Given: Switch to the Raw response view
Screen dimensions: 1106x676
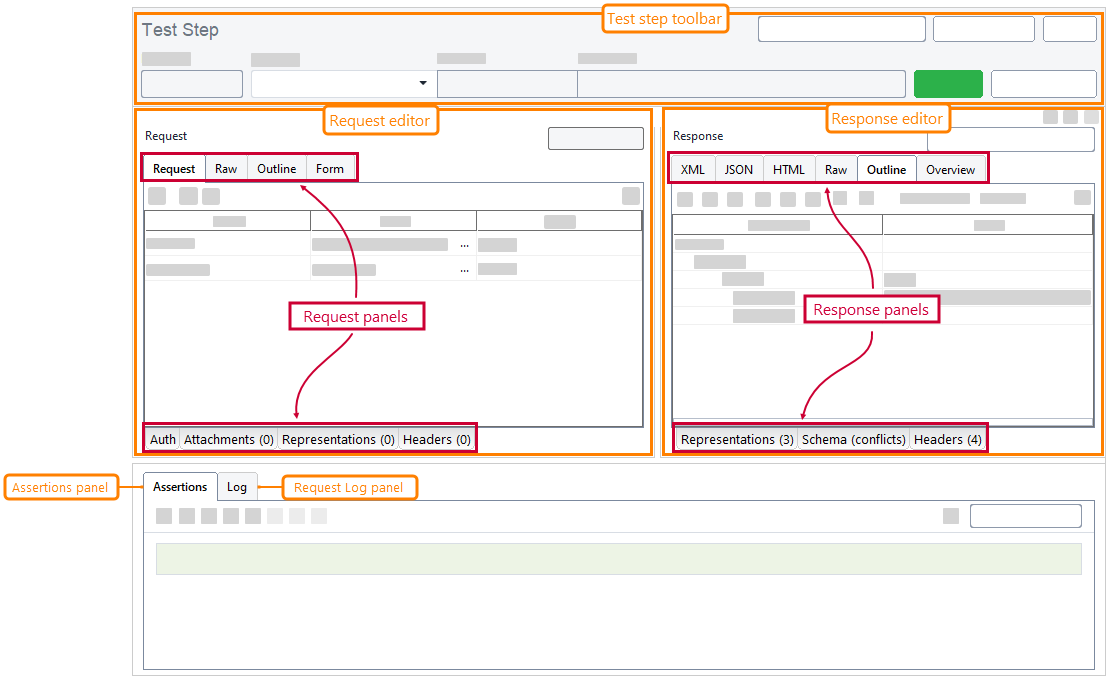Looking at the screenshot, I should (835, 168).
